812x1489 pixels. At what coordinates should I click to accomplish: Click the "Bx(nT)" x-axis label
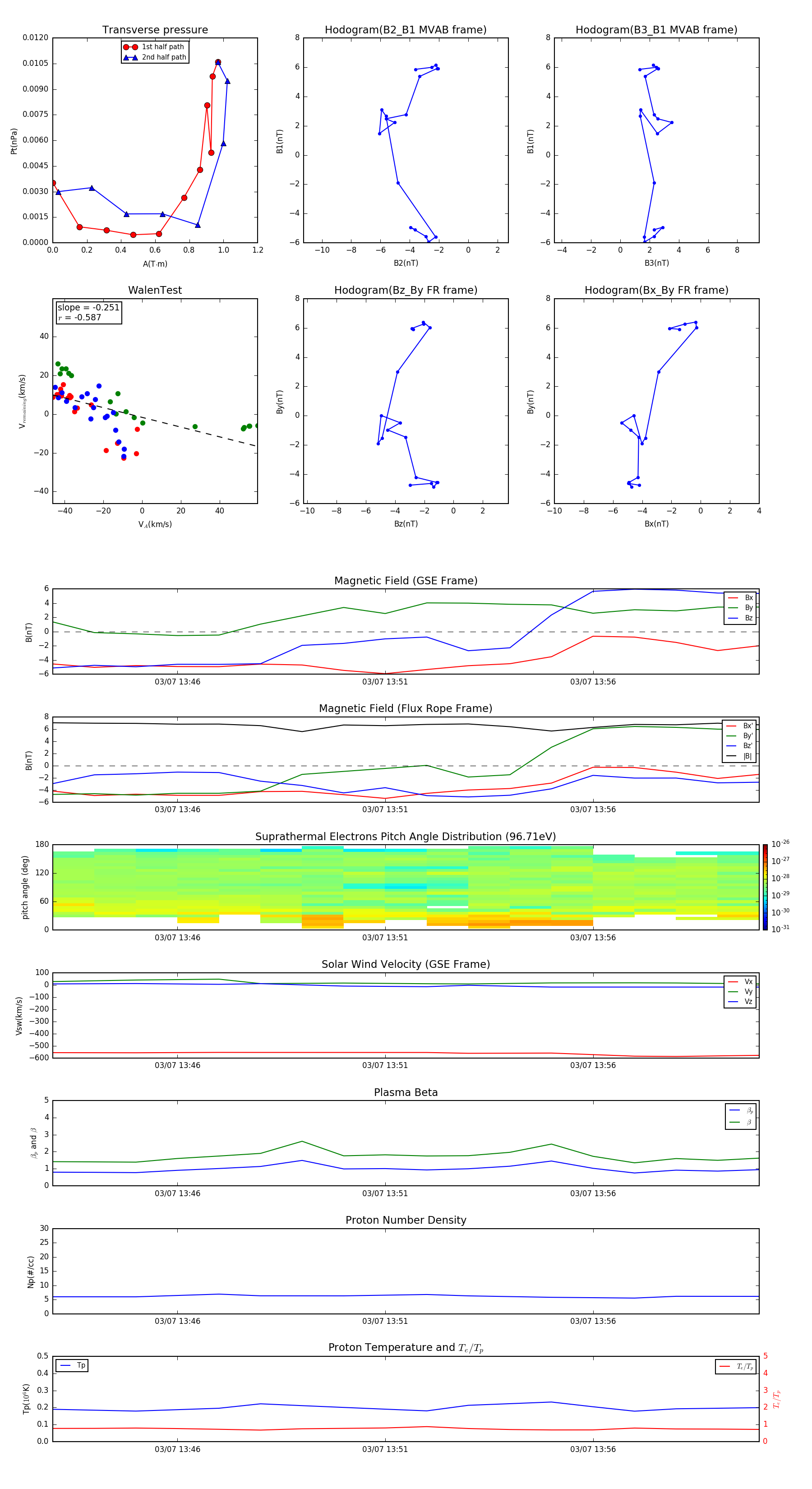click(656, 524)
